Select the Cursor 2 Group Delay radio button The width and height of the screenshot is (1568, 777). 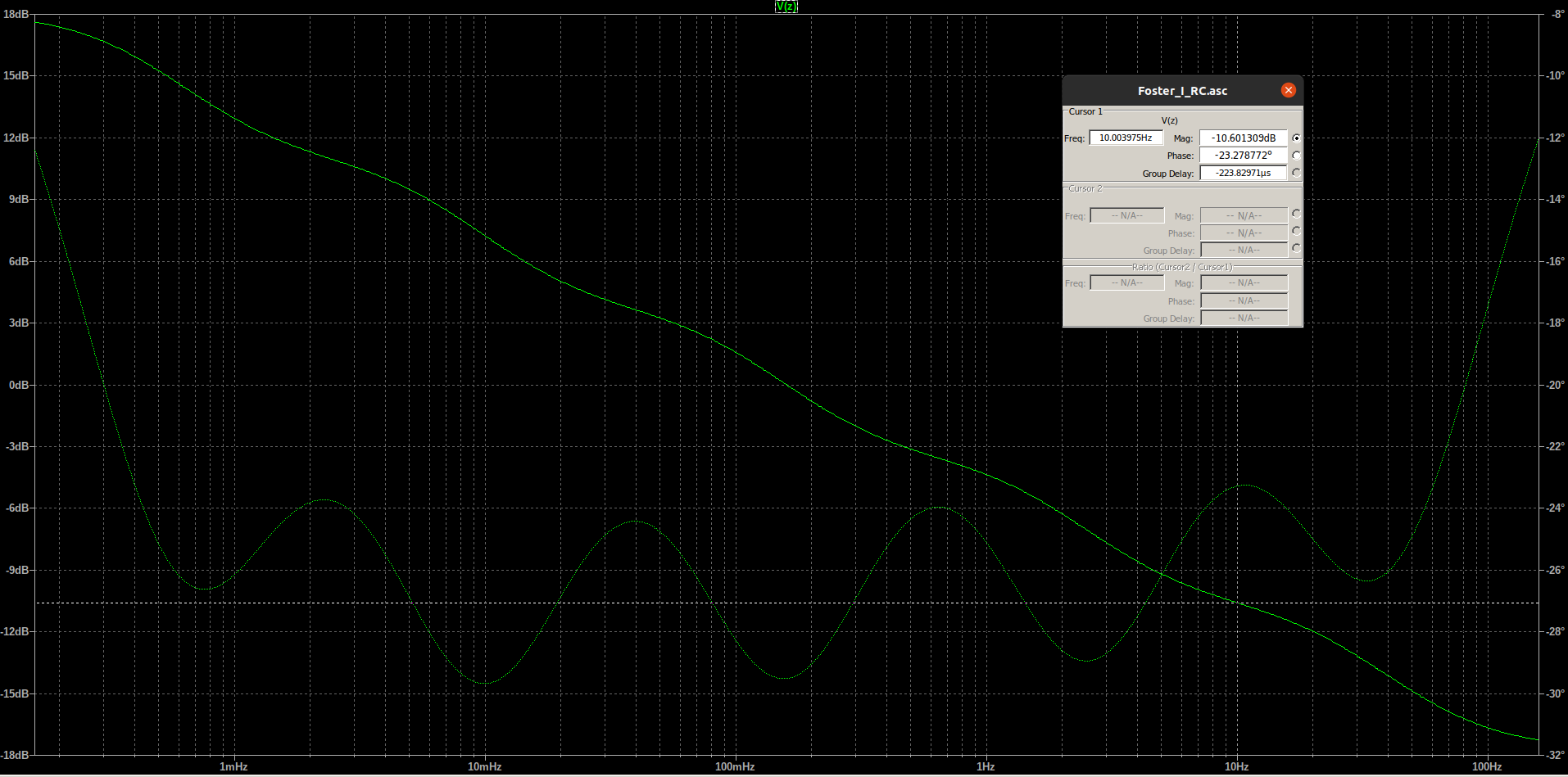[x=1296, y=248]
